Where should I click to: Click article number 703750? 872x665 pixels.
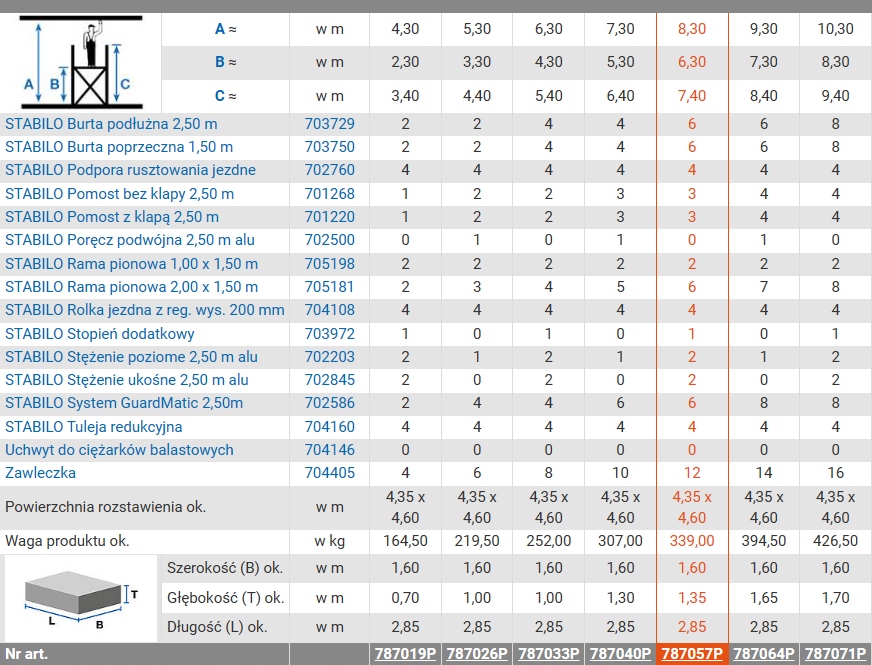coord(329,147)
